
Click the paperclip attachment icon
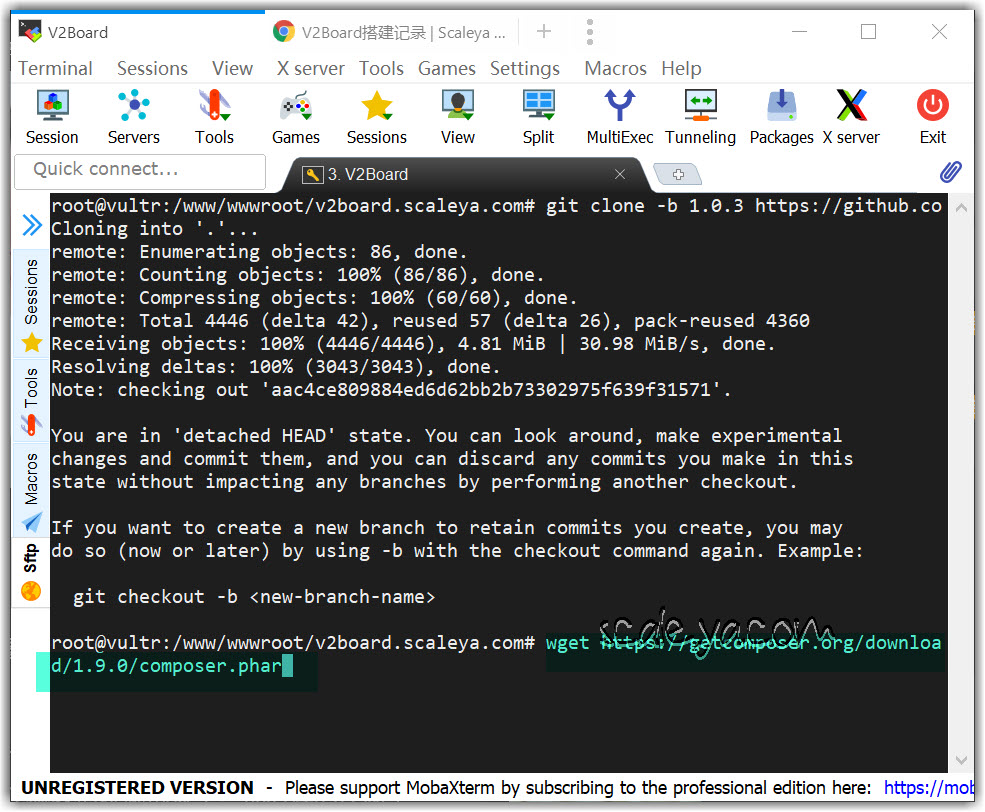(951, 172)
